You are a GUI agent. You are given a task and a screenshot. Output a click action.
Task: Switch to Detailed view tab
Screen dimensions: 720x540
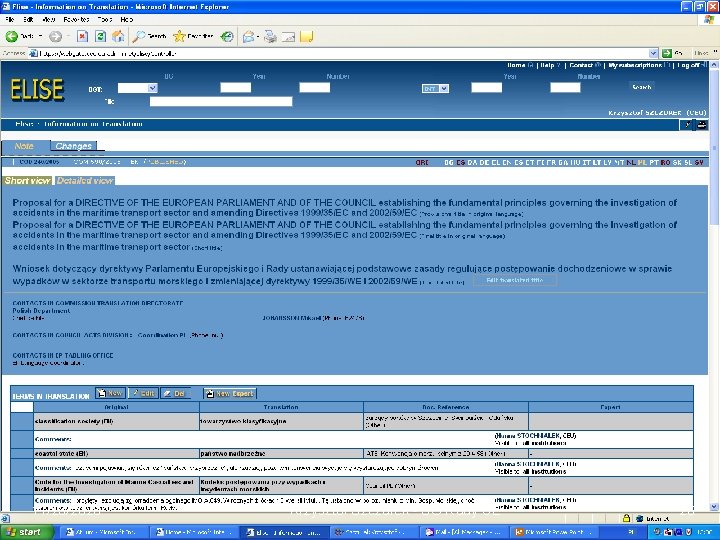[x=85, y=180]
